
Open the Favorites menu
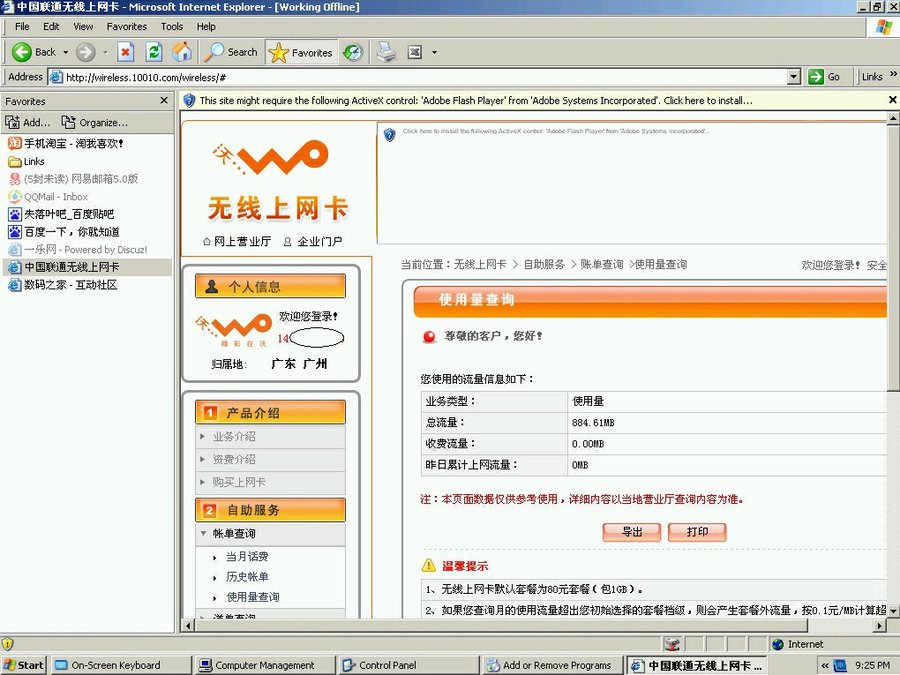click(127, 26)
